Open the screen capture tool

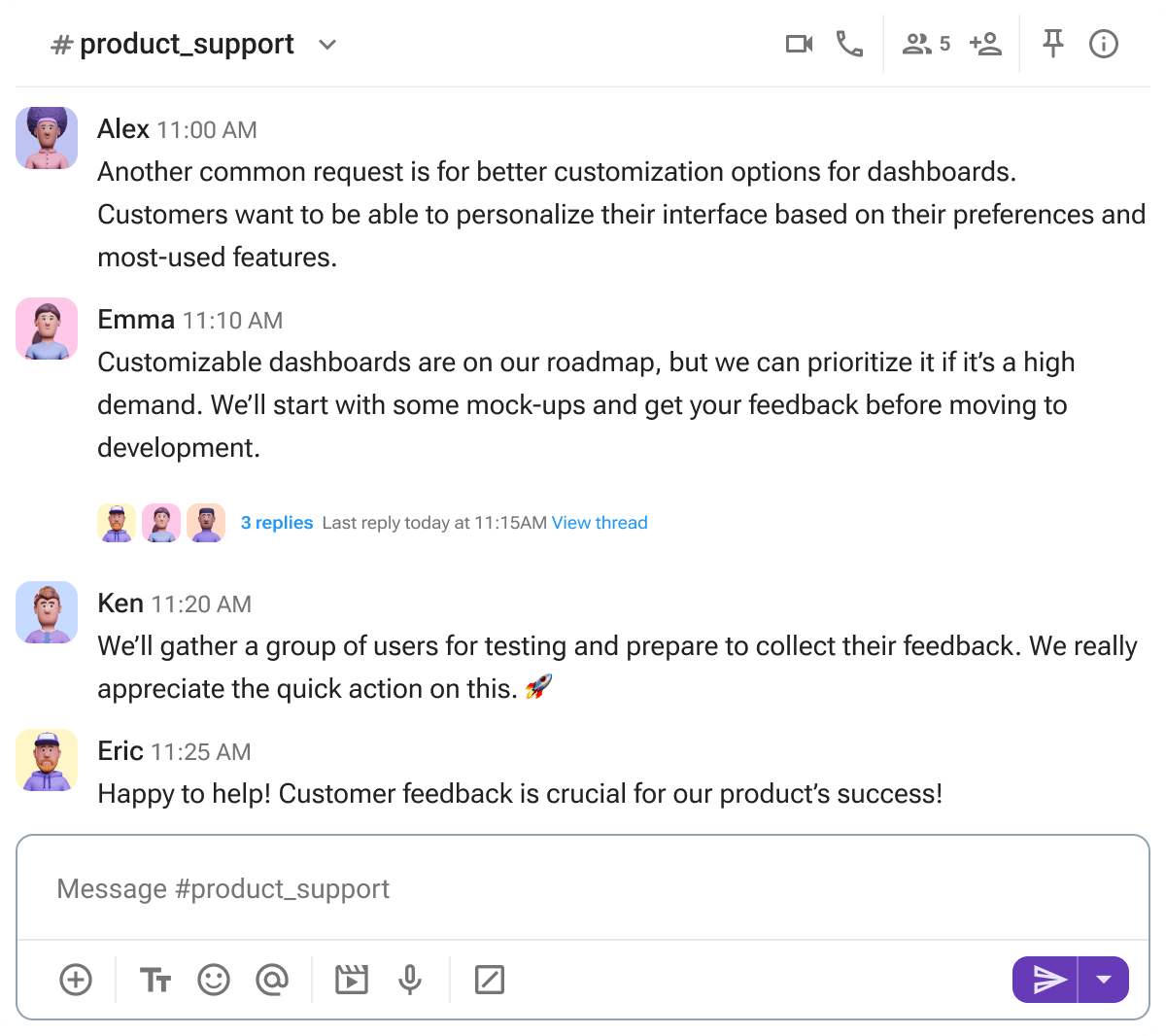(x=490, y=980)
